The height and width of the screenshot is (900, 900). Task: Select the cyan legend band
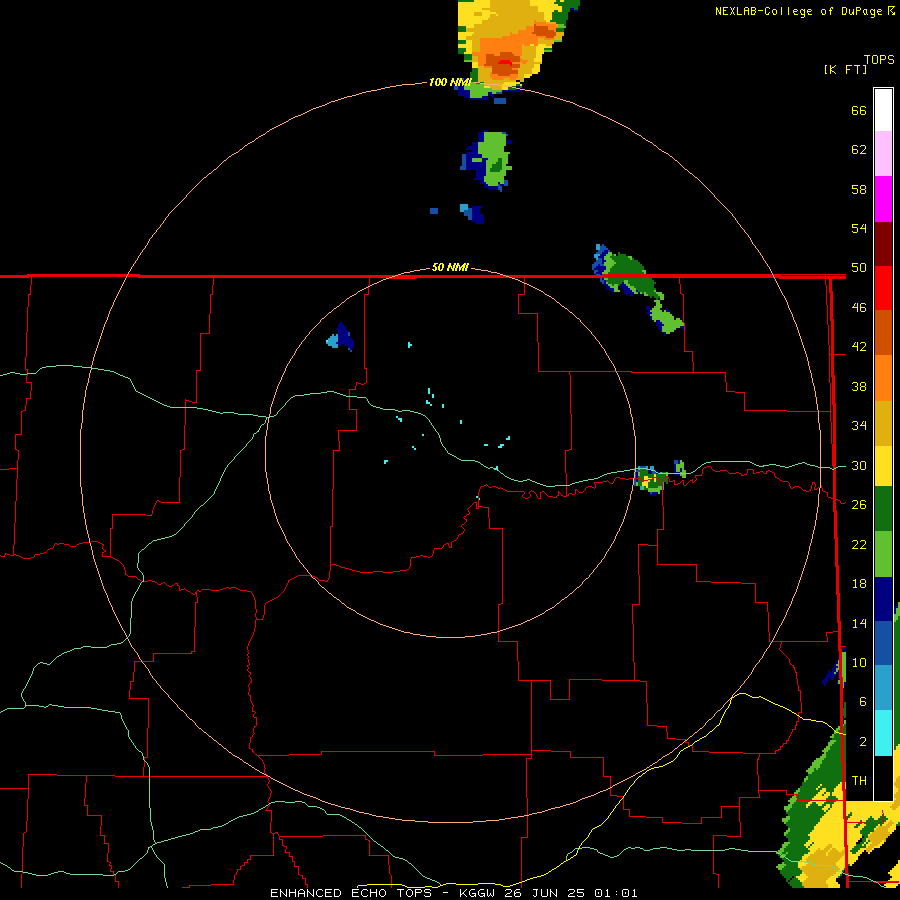[x=883, y=733]
